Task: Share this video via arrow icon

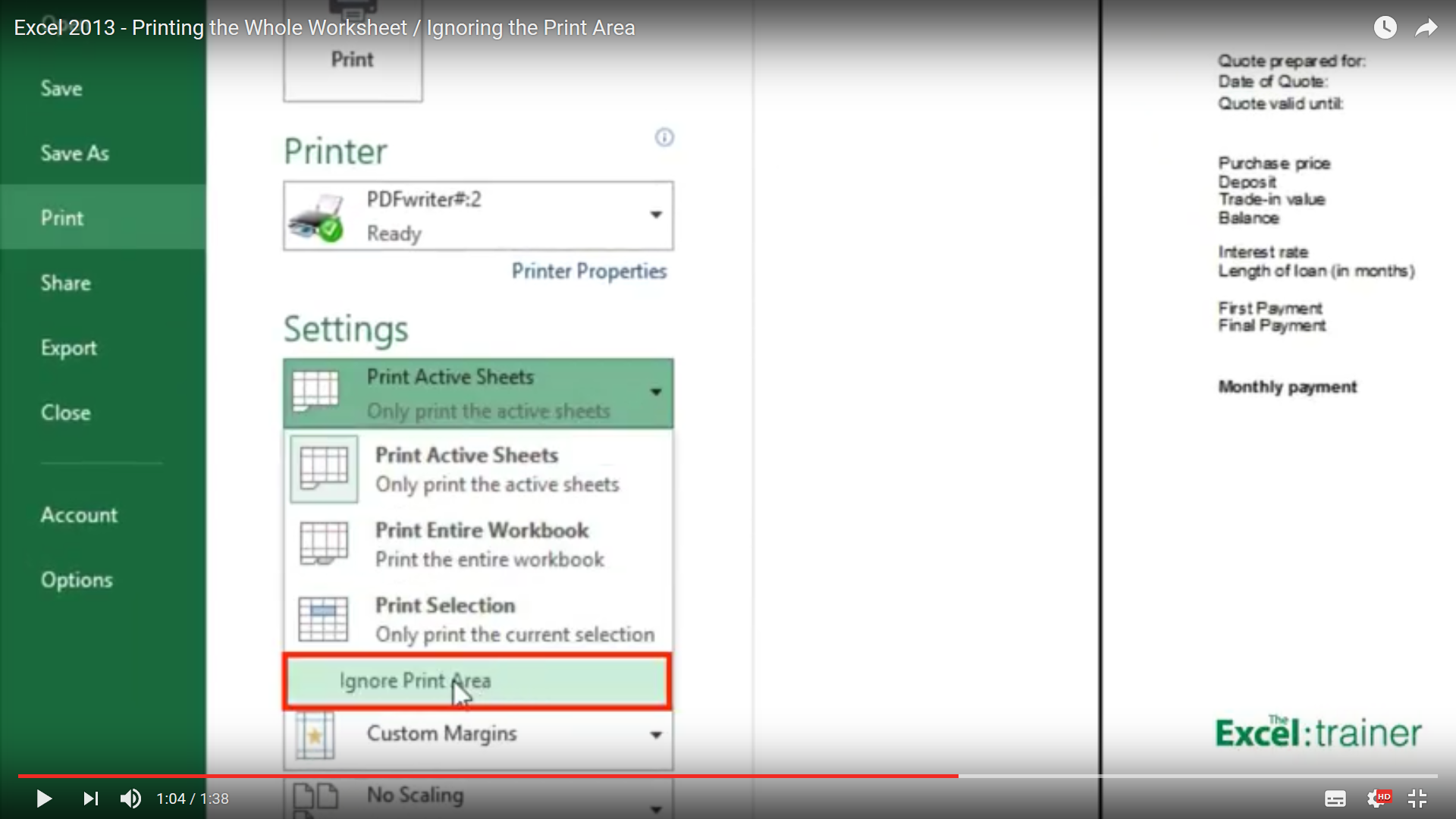Action: coord(1426,28)
